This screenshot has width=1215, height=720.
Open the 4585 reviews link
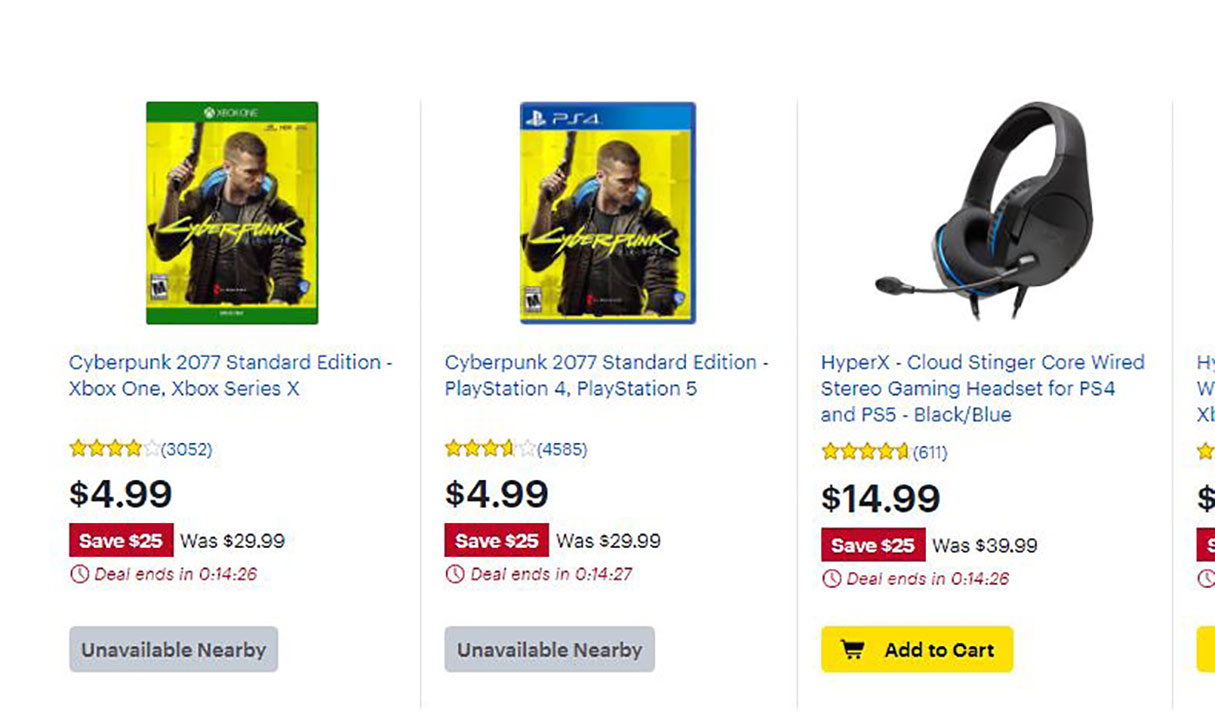click(563, 449)
